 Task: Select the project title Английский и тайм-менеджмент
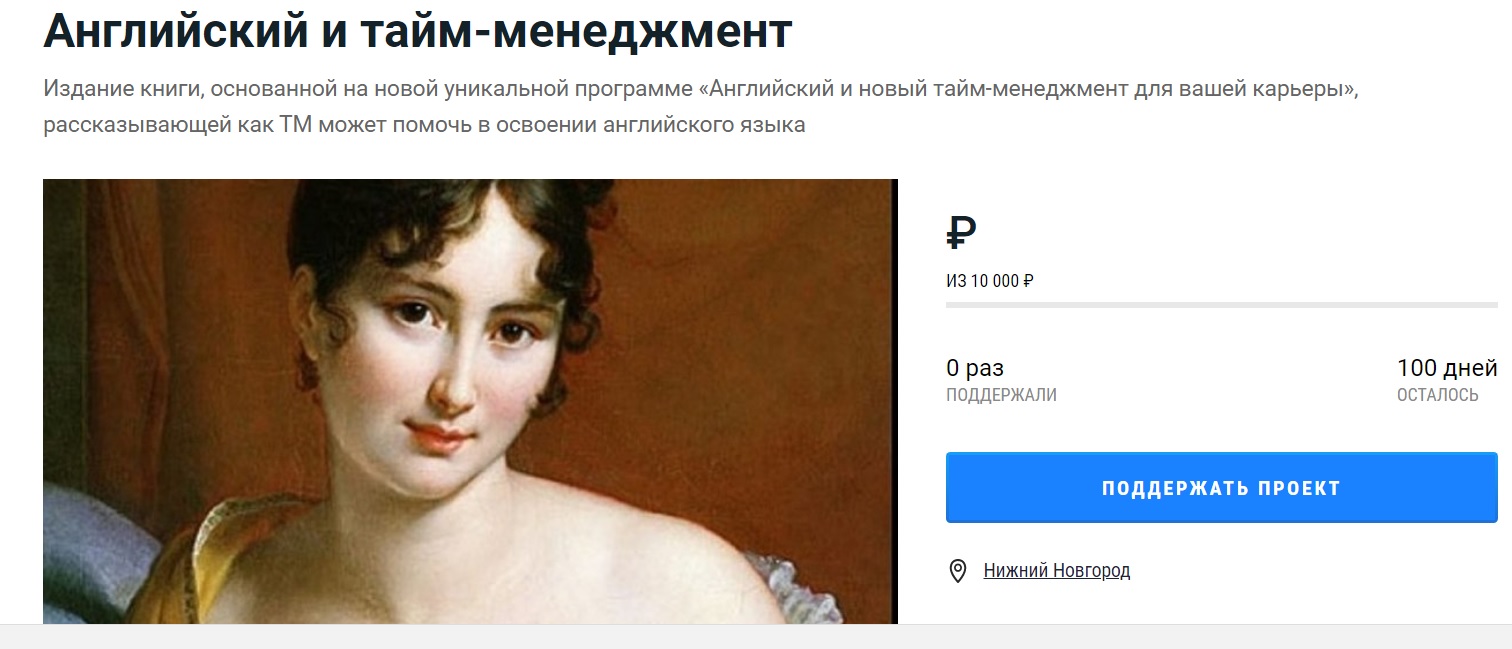click(418, 33)
